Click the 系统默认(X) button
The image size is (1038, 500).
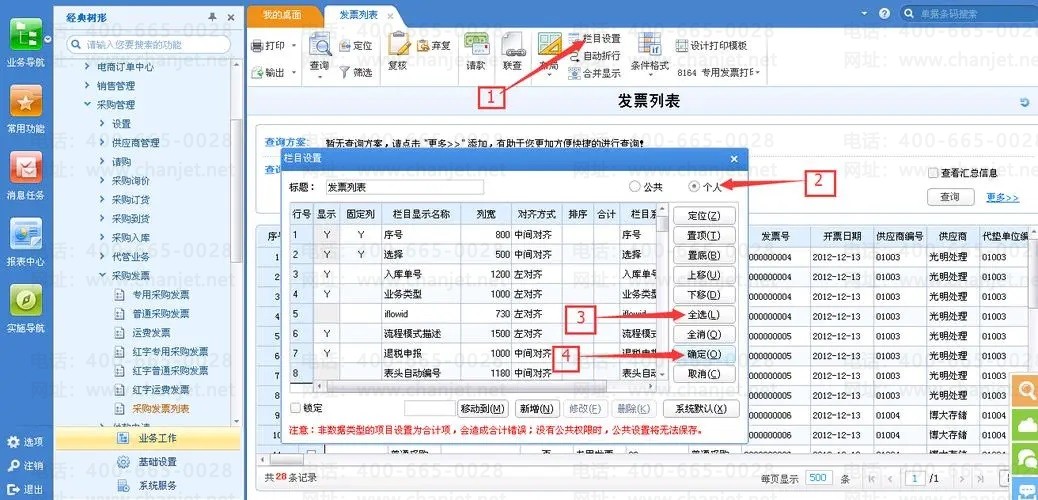(x=702, y=409)
